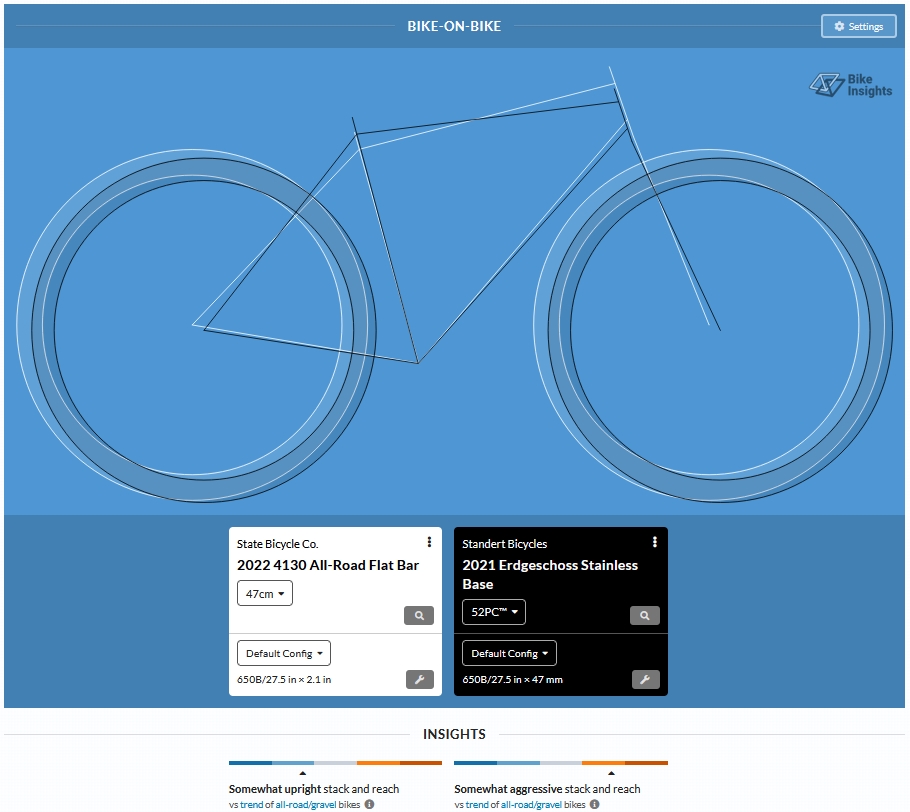The width and height of the screenshot is (910, 812).
Task: Expand the 52PC size dropdown
Action: (494, 612)
